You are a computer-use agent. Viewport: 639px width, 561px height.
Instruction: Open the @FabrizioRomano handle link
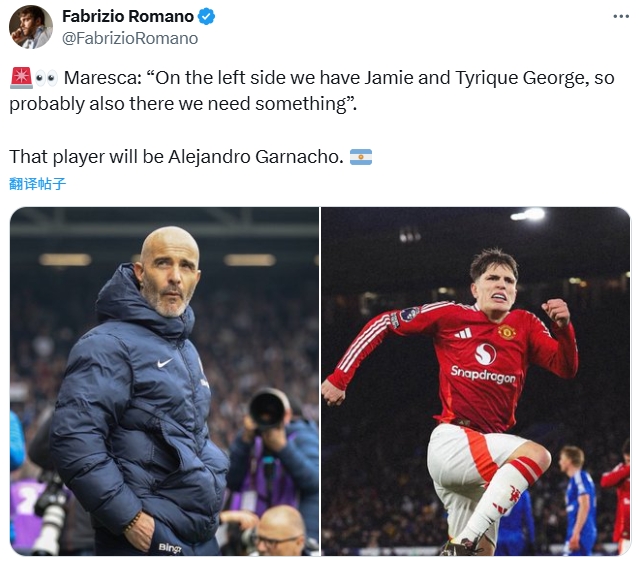[x=130, y=38]
